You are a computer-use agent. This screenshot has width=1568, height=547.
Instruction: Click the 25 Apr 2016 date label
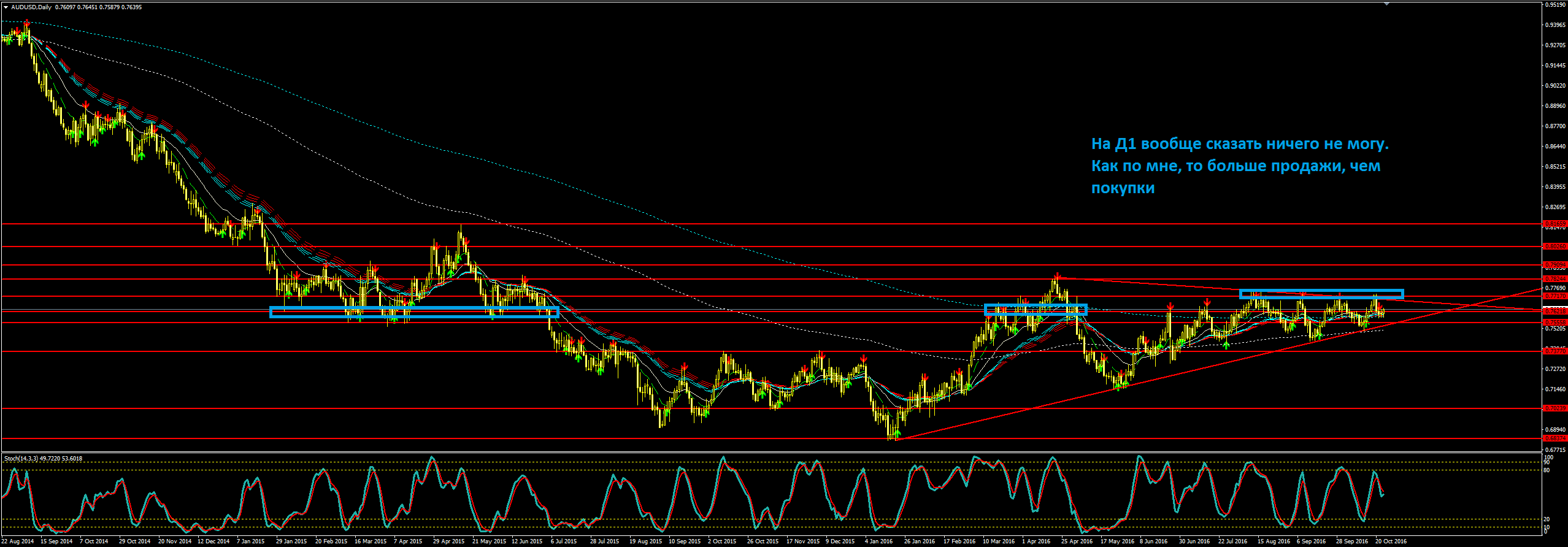tap(1077, 541)
